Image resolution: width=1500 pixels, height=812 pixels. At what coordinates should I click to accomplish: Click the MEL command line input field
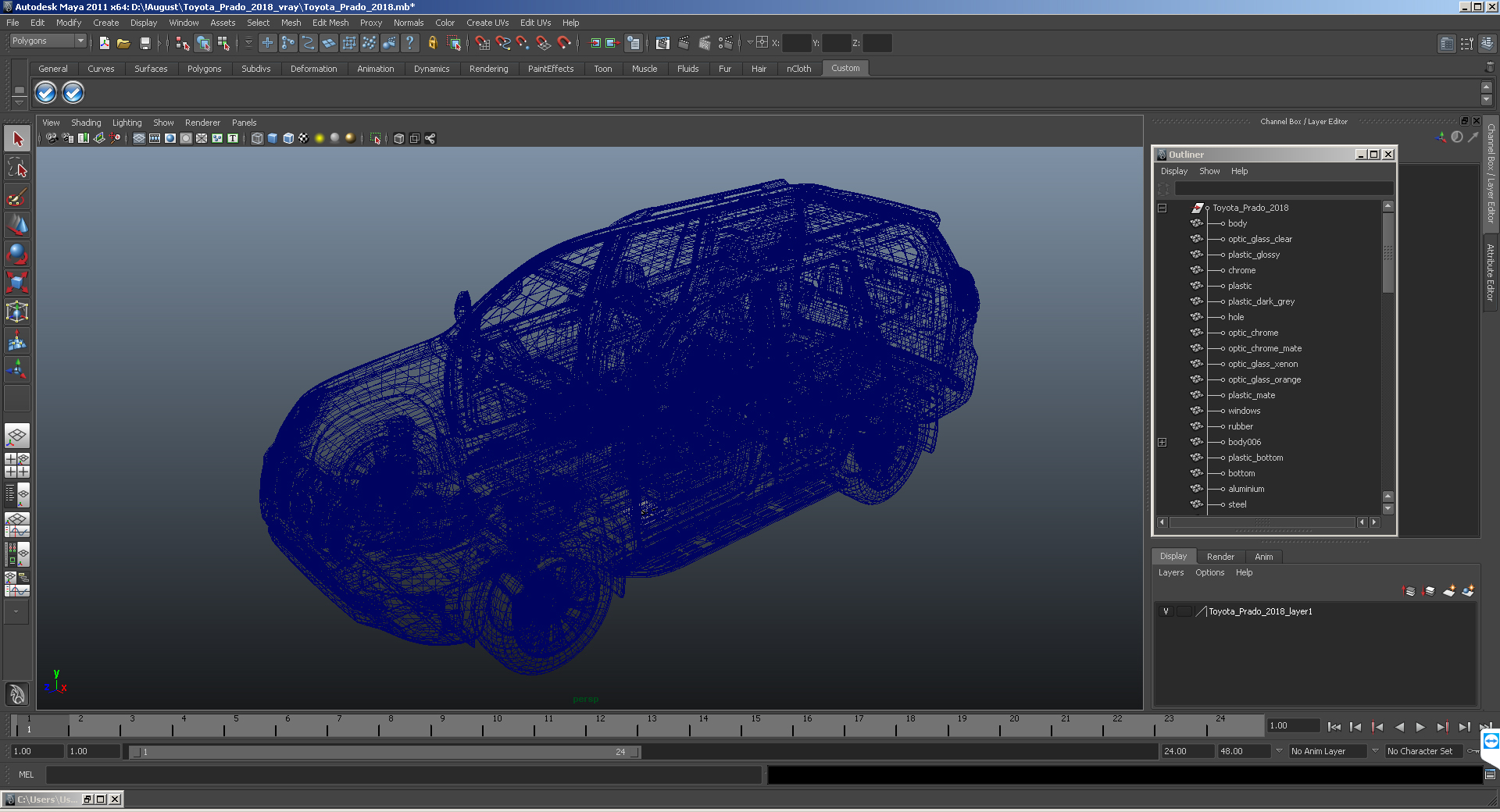(x=404, y=775)
